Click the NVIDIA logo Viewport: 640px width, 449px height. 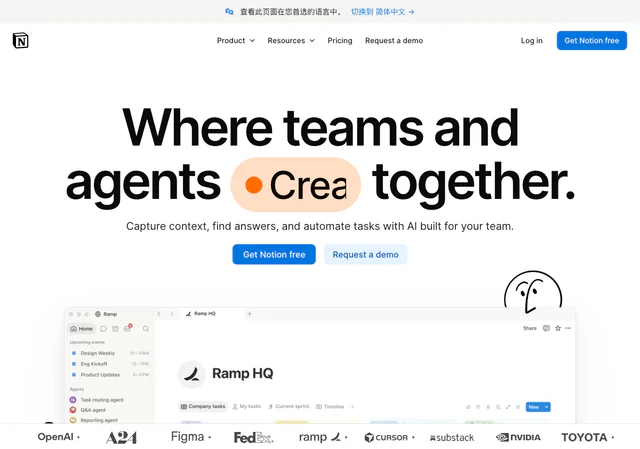coord(518,438)
